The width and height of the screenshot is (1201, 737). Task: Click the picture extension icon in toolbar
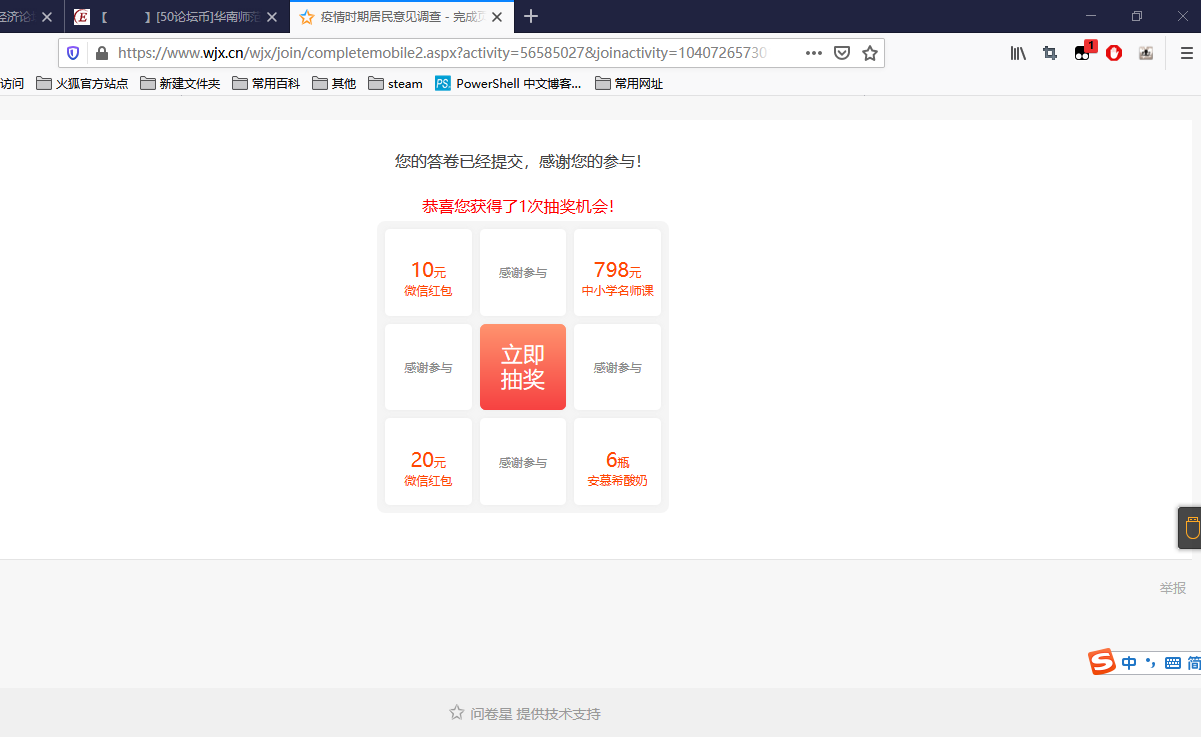pos(1146,53)
